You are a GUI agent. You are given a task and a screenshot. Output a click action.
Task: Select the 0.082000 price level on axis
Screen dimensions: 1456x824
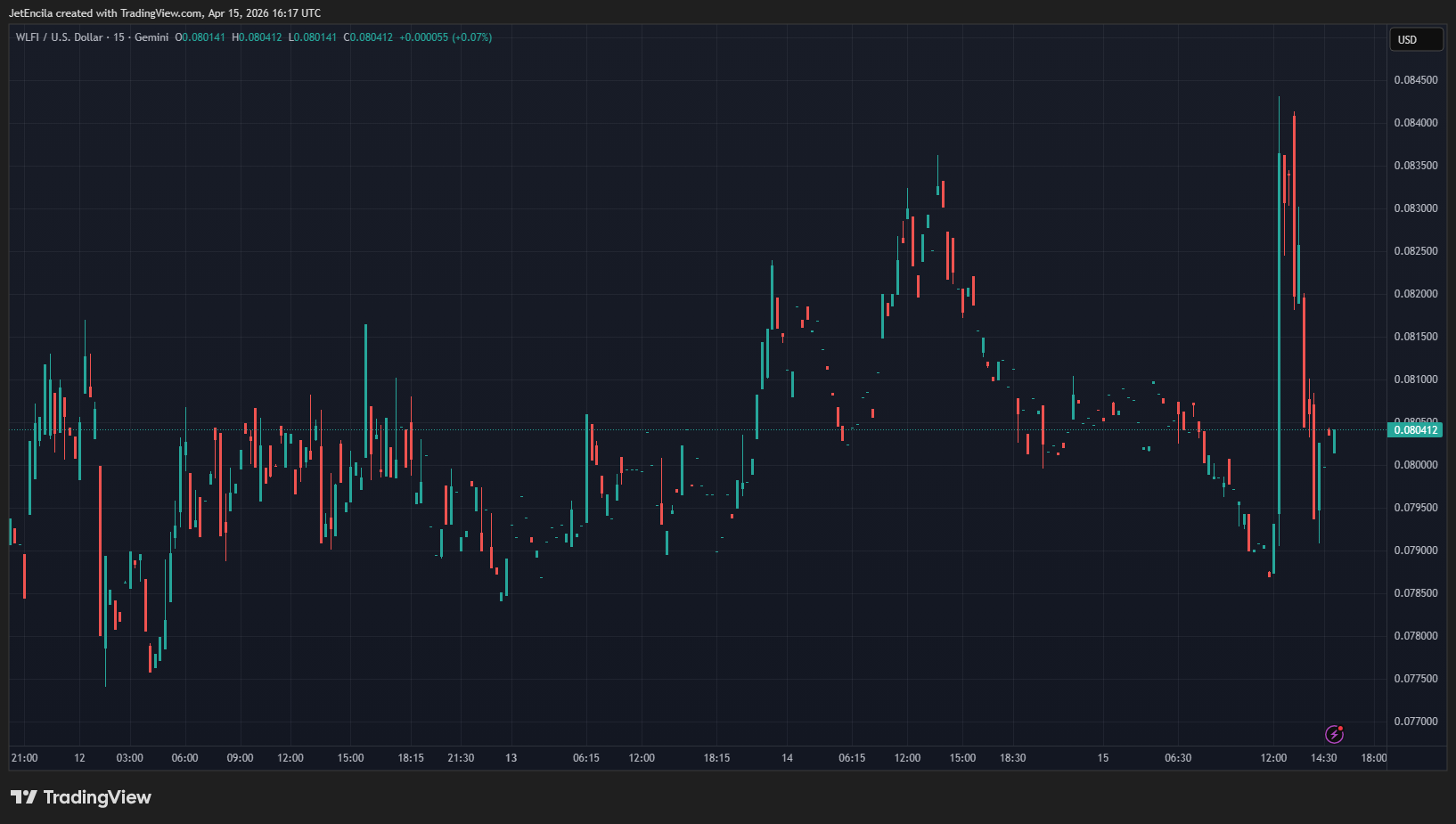[x=1415, y=294]
